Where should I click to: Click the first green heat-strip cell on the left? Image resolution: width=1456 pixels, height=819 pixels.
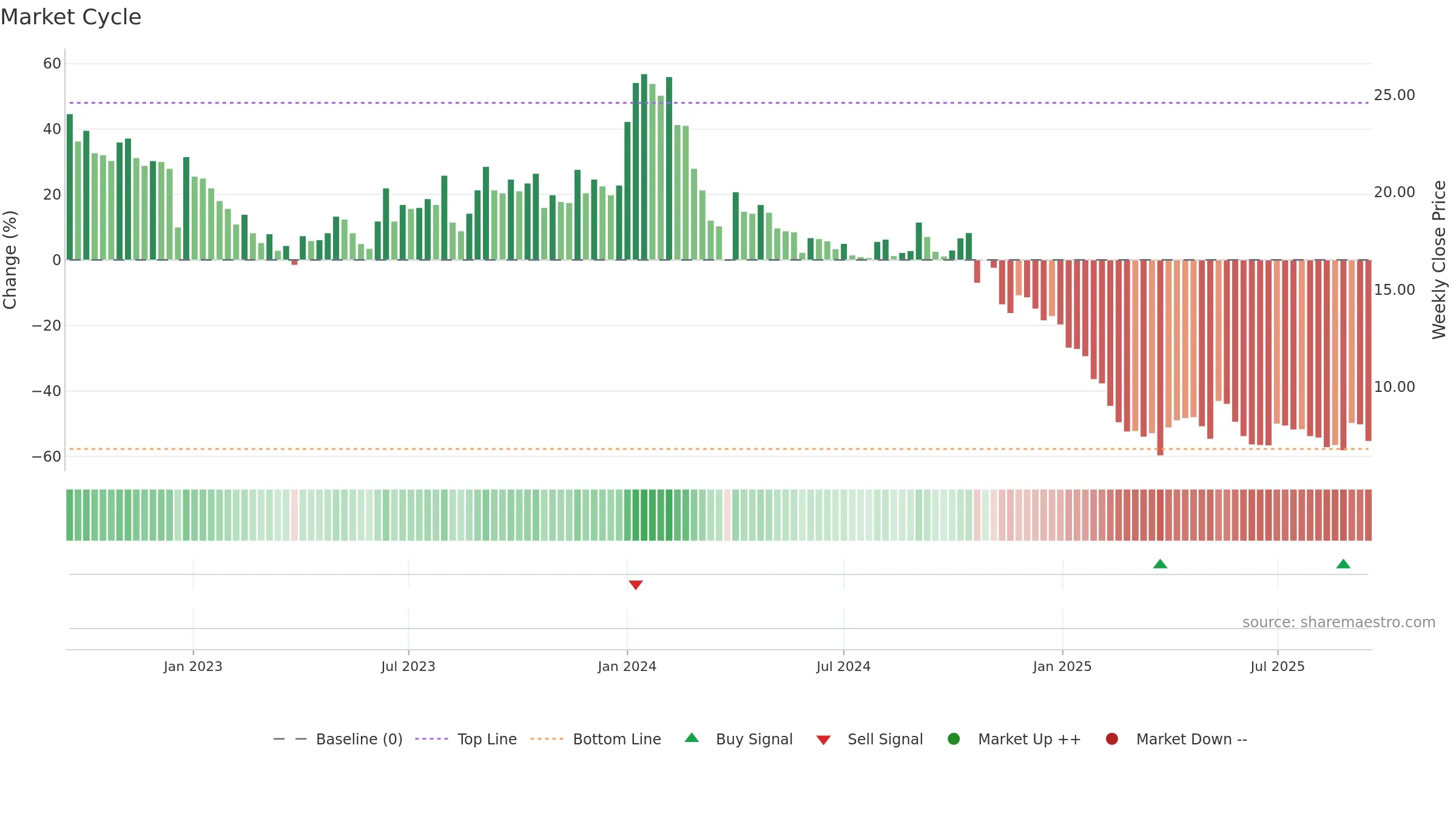coord(70,515)
